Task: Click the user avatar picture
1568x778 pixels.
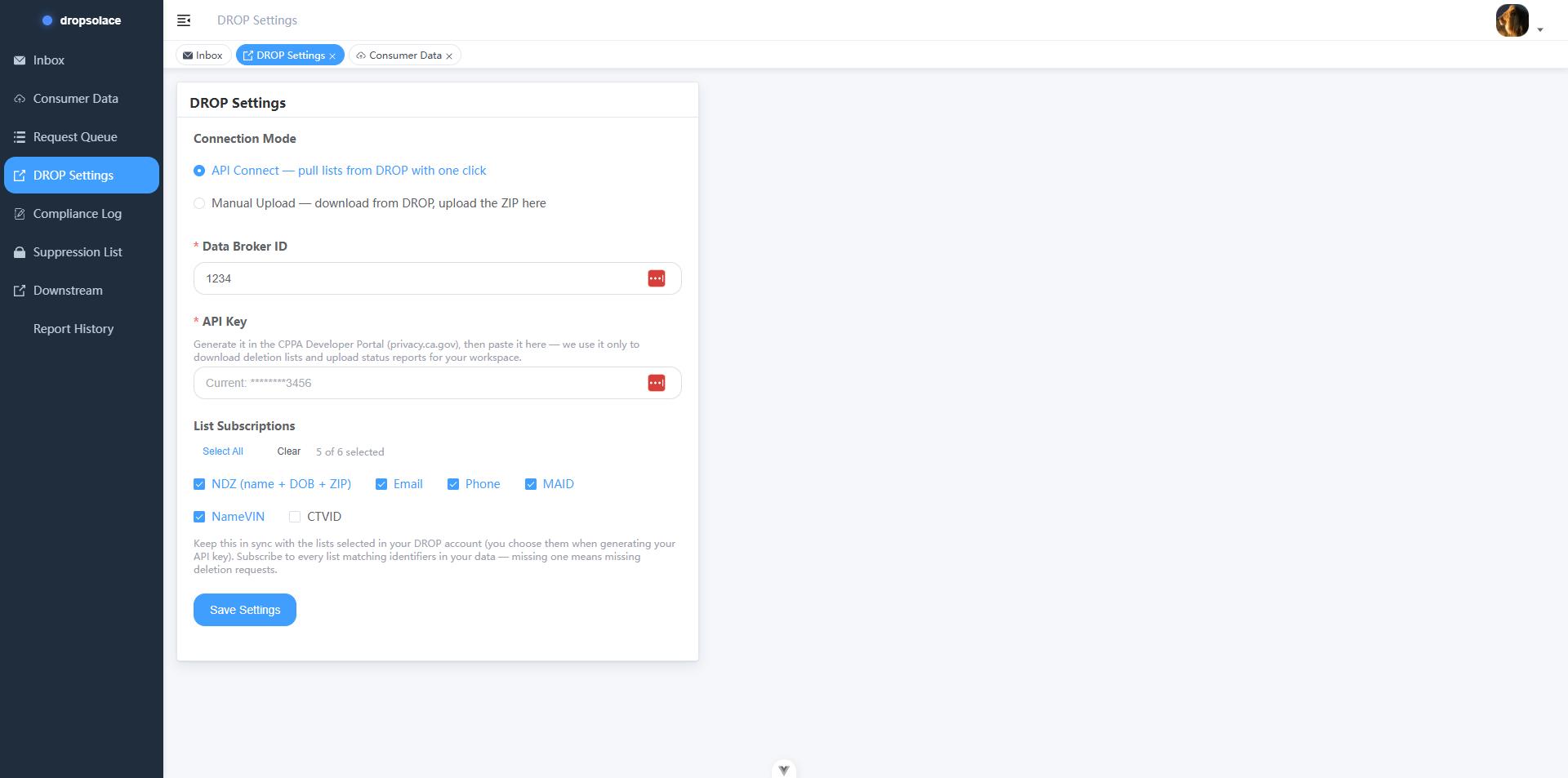Action: point(1512,20)
